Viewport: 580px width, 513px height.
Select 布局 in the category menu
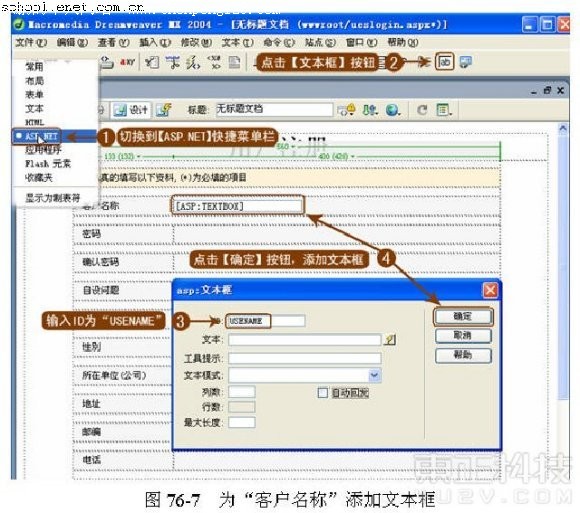[34, 81]
